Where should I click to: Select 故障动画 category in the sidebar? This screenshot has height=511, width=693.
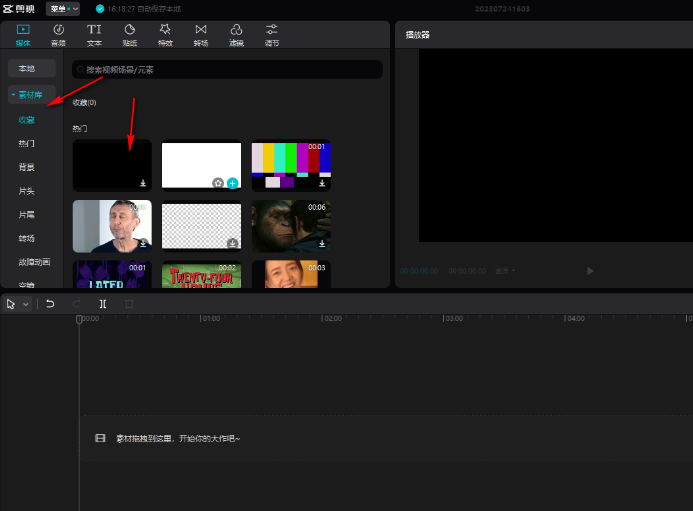[34, 262]
